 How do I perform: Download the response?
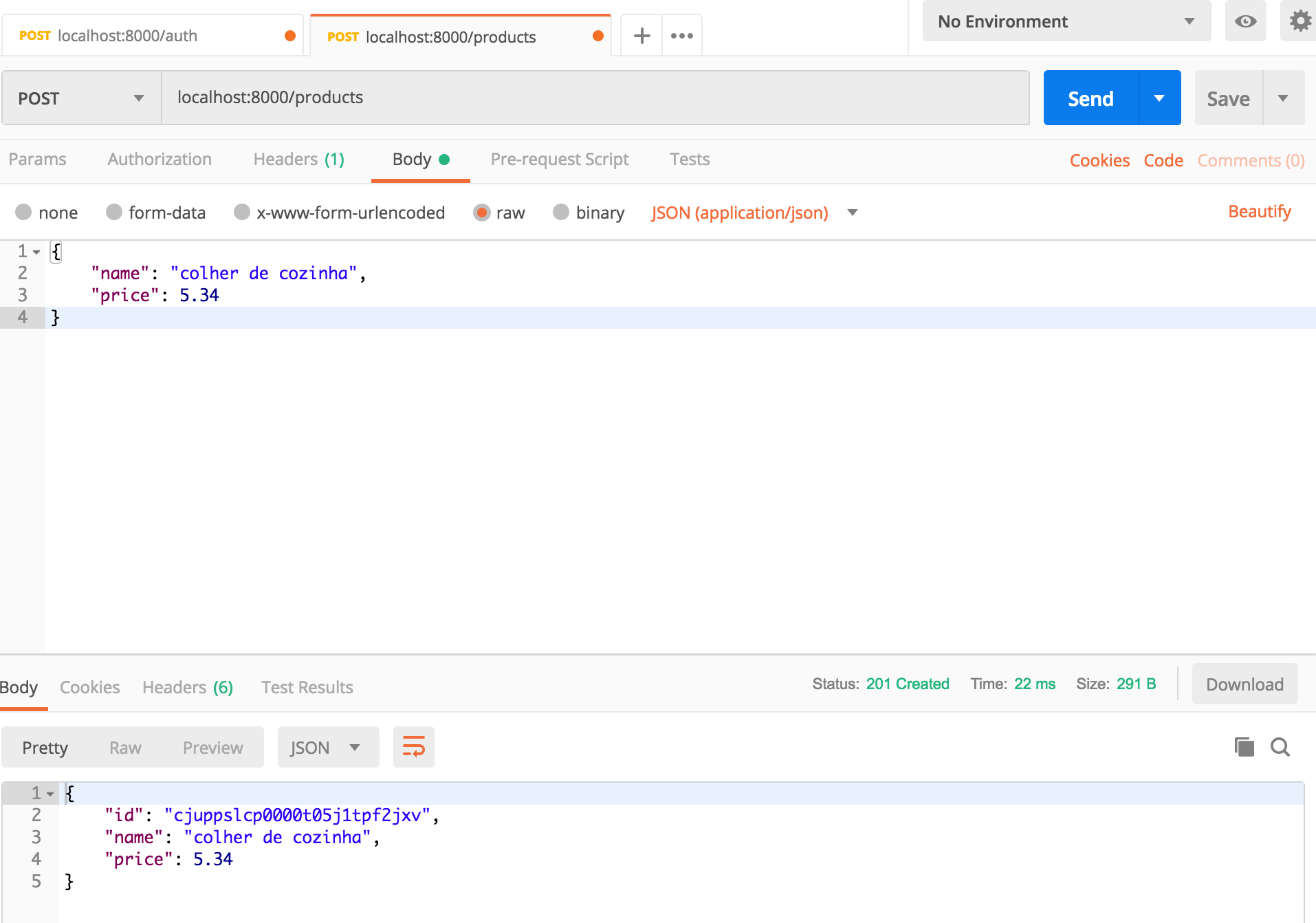pos(1244,684)
